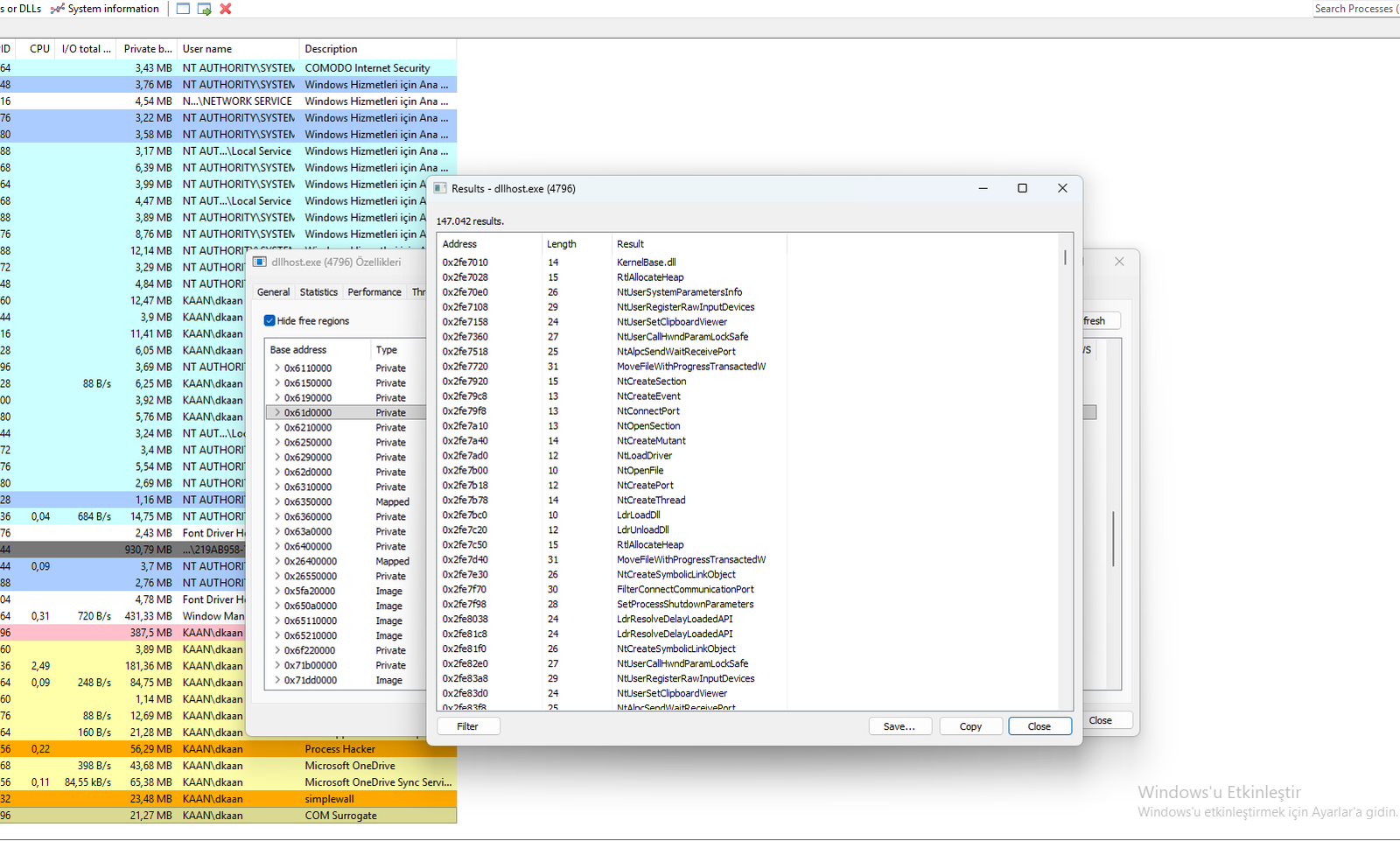Expand the 0x6150000 memory region
The image size is (1400, 841).
click(x=277, y=383)
